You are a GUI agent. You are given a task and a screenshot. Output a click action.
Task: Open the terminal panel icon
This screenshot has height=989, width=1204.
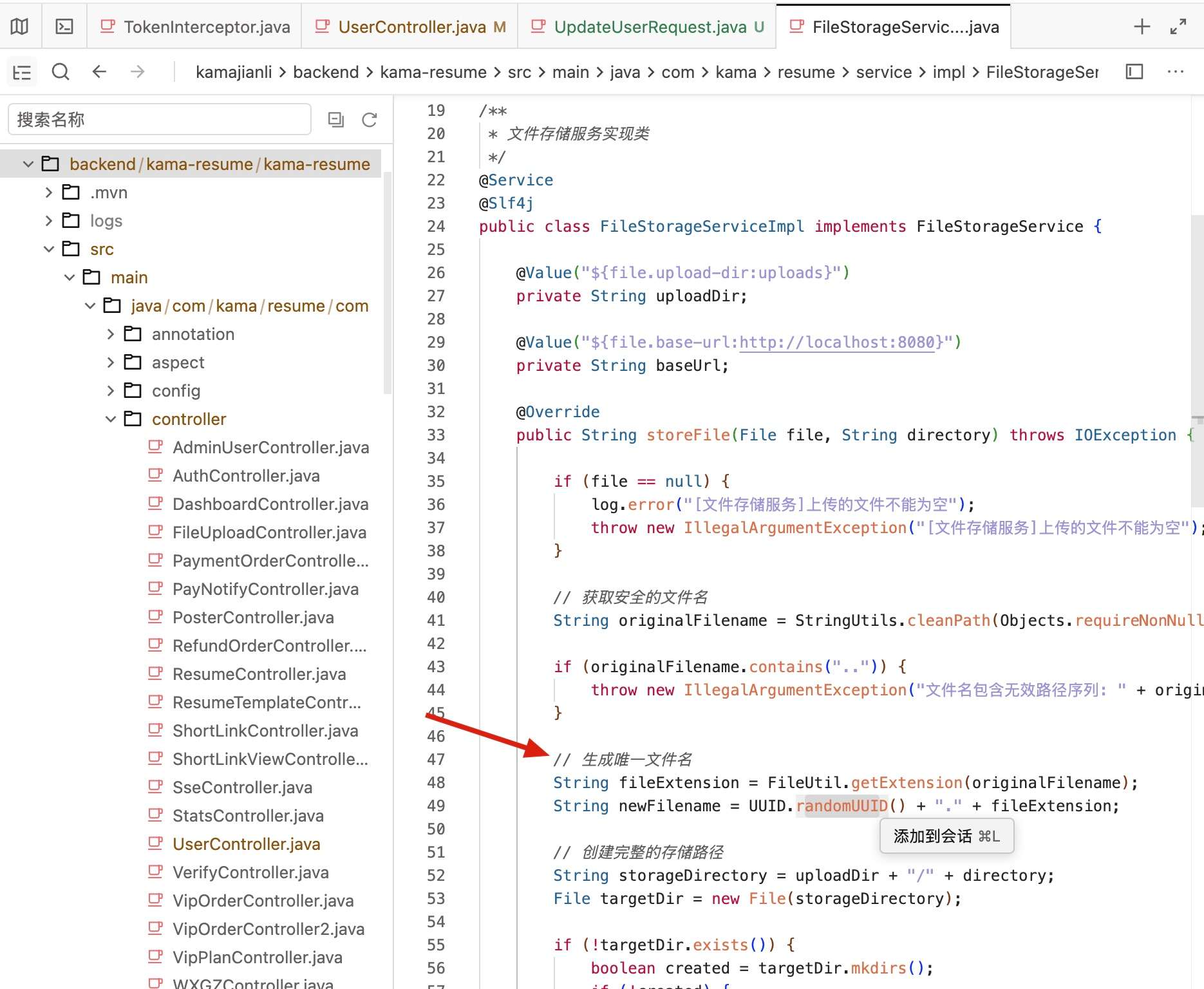pos(64,26)
